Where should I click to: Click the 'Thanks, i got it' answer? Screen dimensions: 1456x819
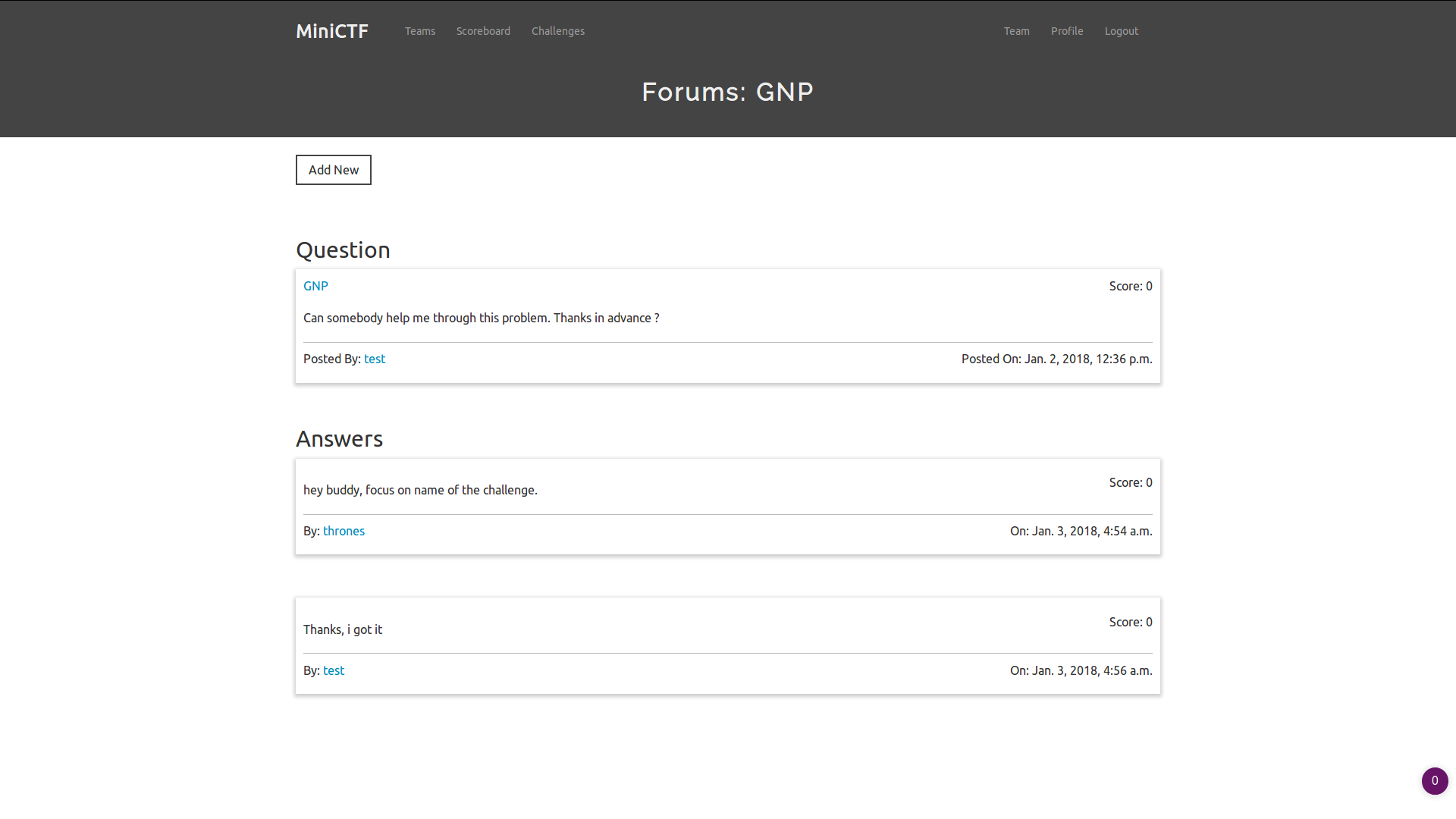pyautogui.click(x=343, y=629)
